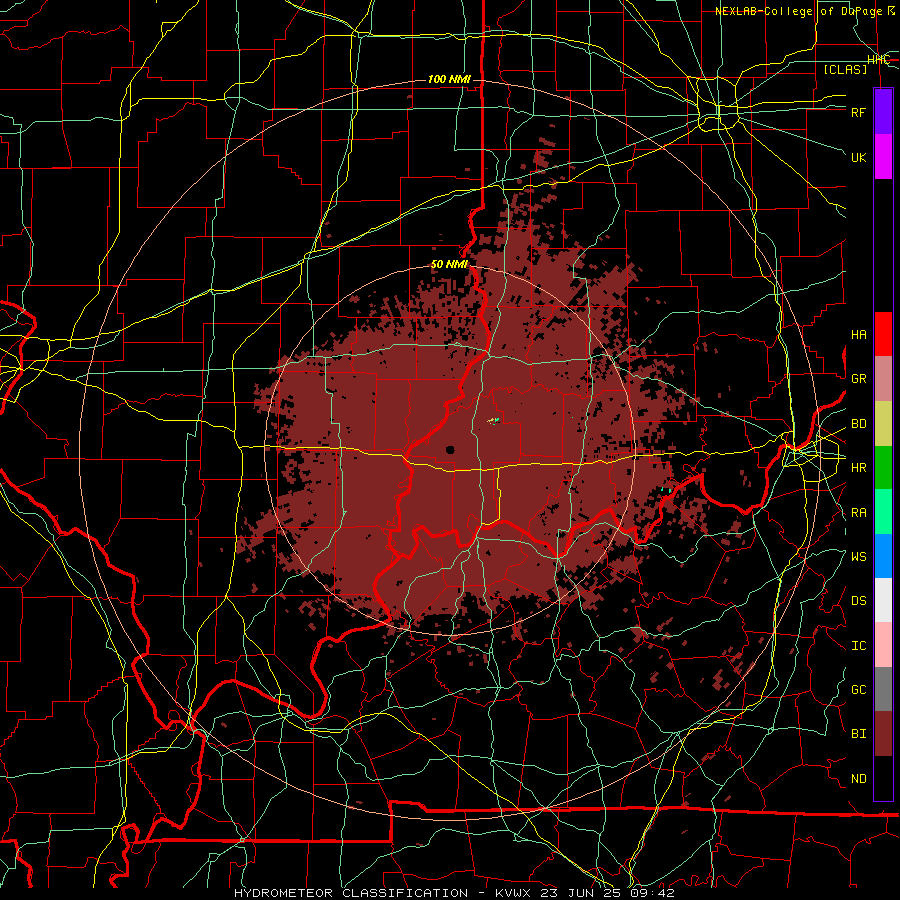
Task: Click the GC legend label
Action: click(x=858, y=690)
